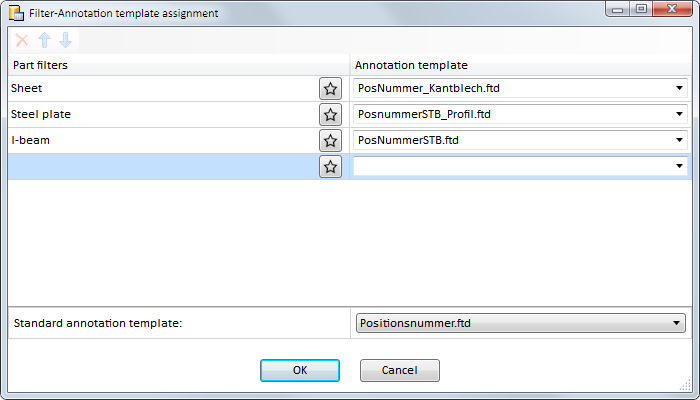Screen dimensions: 700x400
Task: Click the star button for I-beam filter
Action: pyautogui.click(x=330, y=140)
